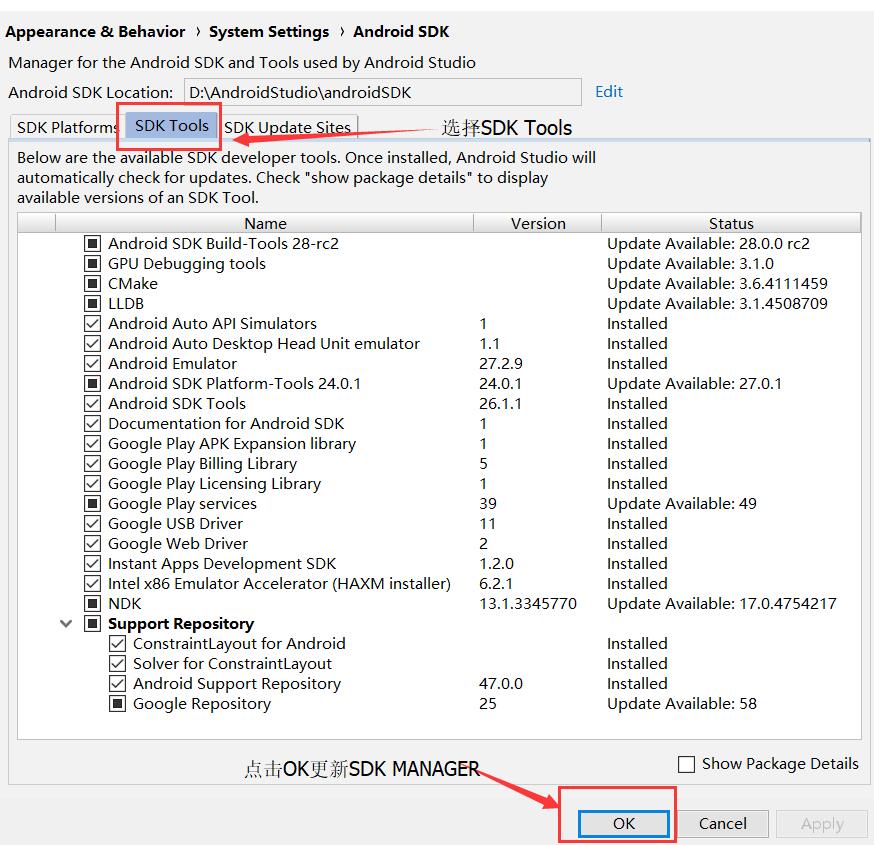Click the Status column header
Screen dimensions: 874x845
click(731, 224)
